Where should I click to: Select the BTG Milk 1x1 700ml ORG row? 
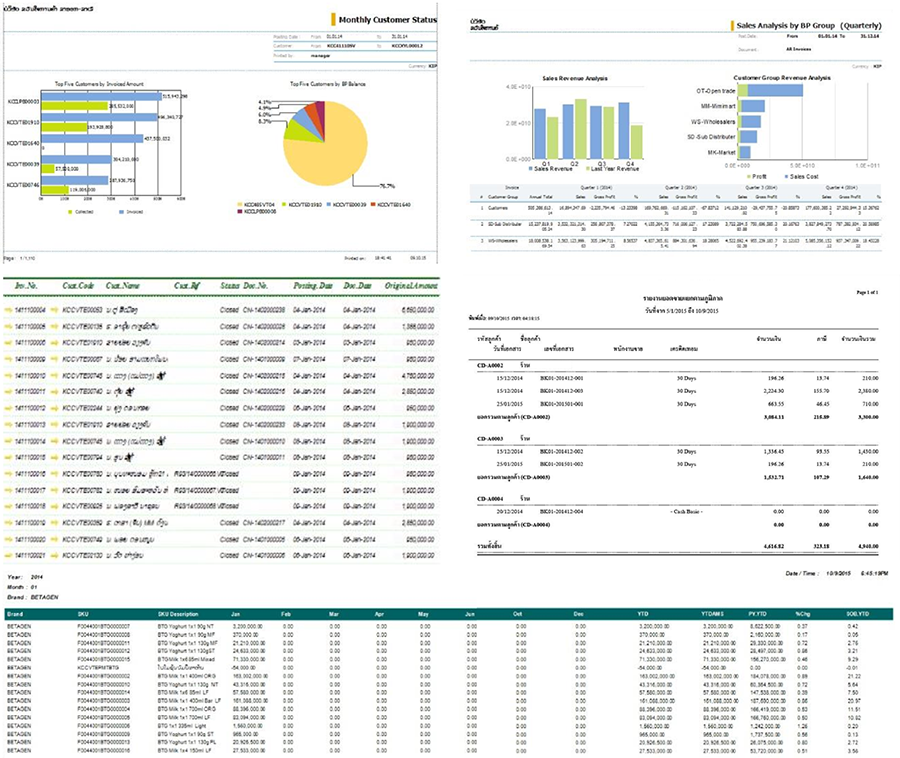[x=448, y=709]
